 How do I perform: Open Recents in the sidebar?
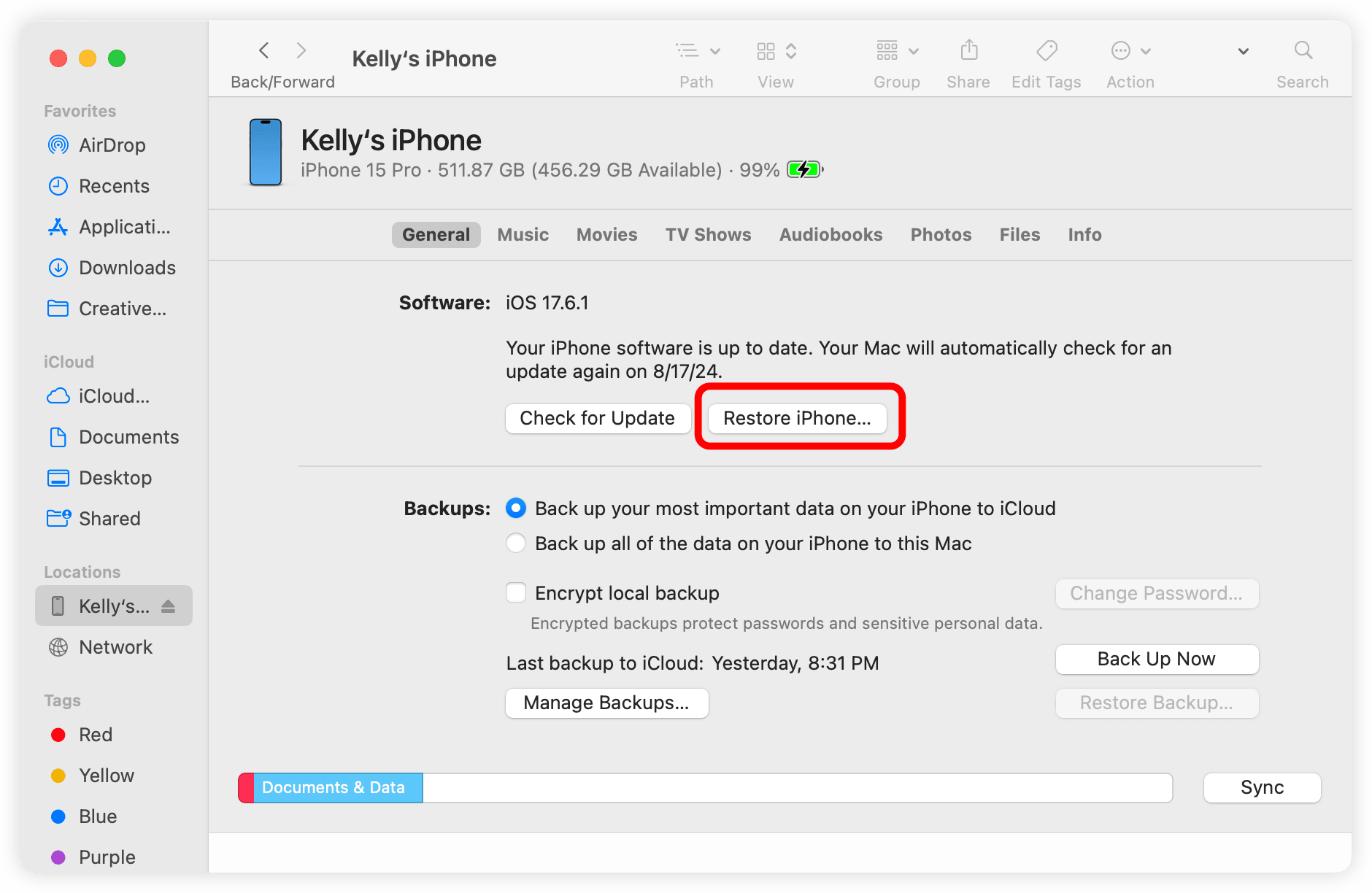(113, 186)
